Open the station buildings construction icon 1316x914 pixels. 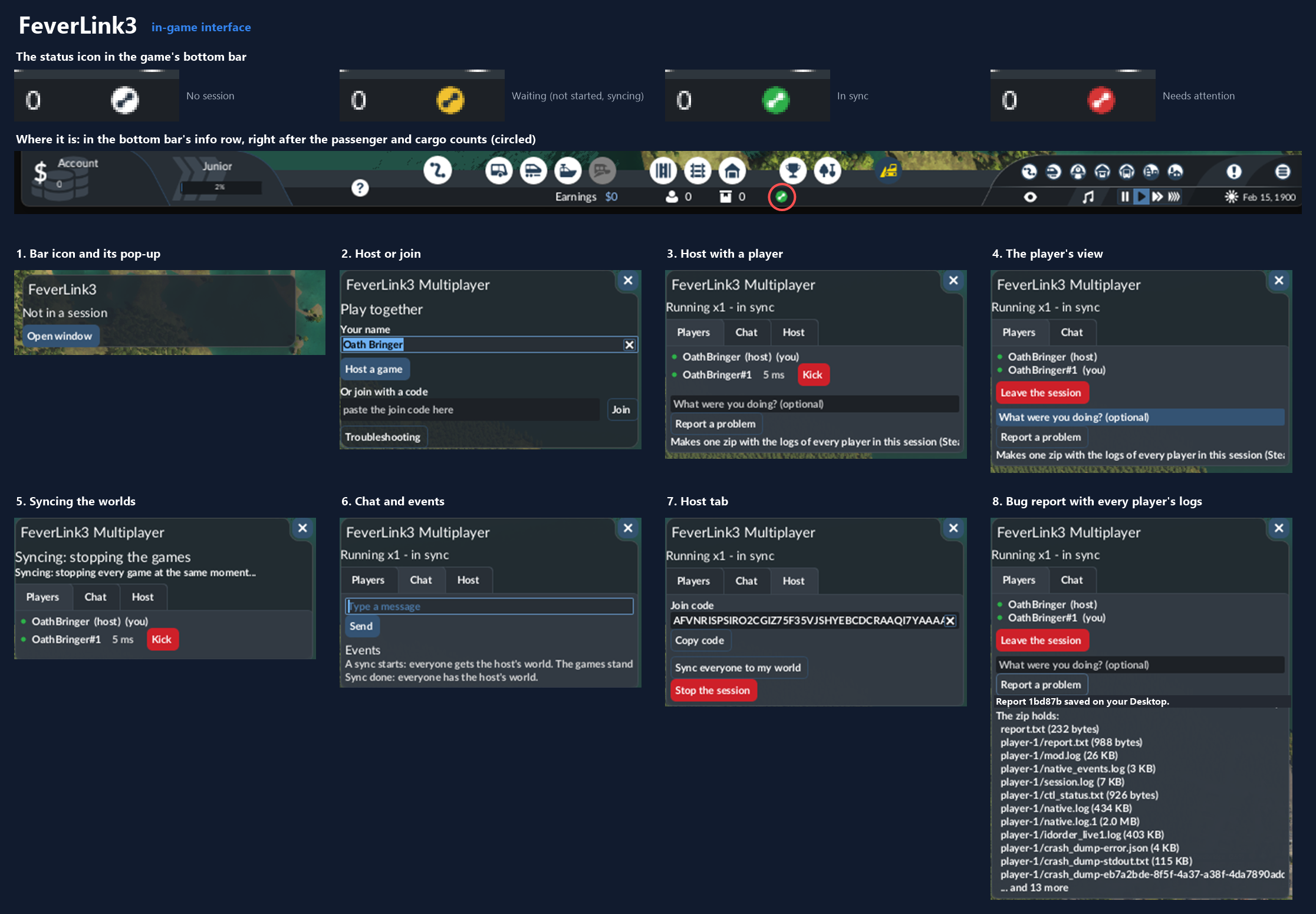[x=732, y=171]
